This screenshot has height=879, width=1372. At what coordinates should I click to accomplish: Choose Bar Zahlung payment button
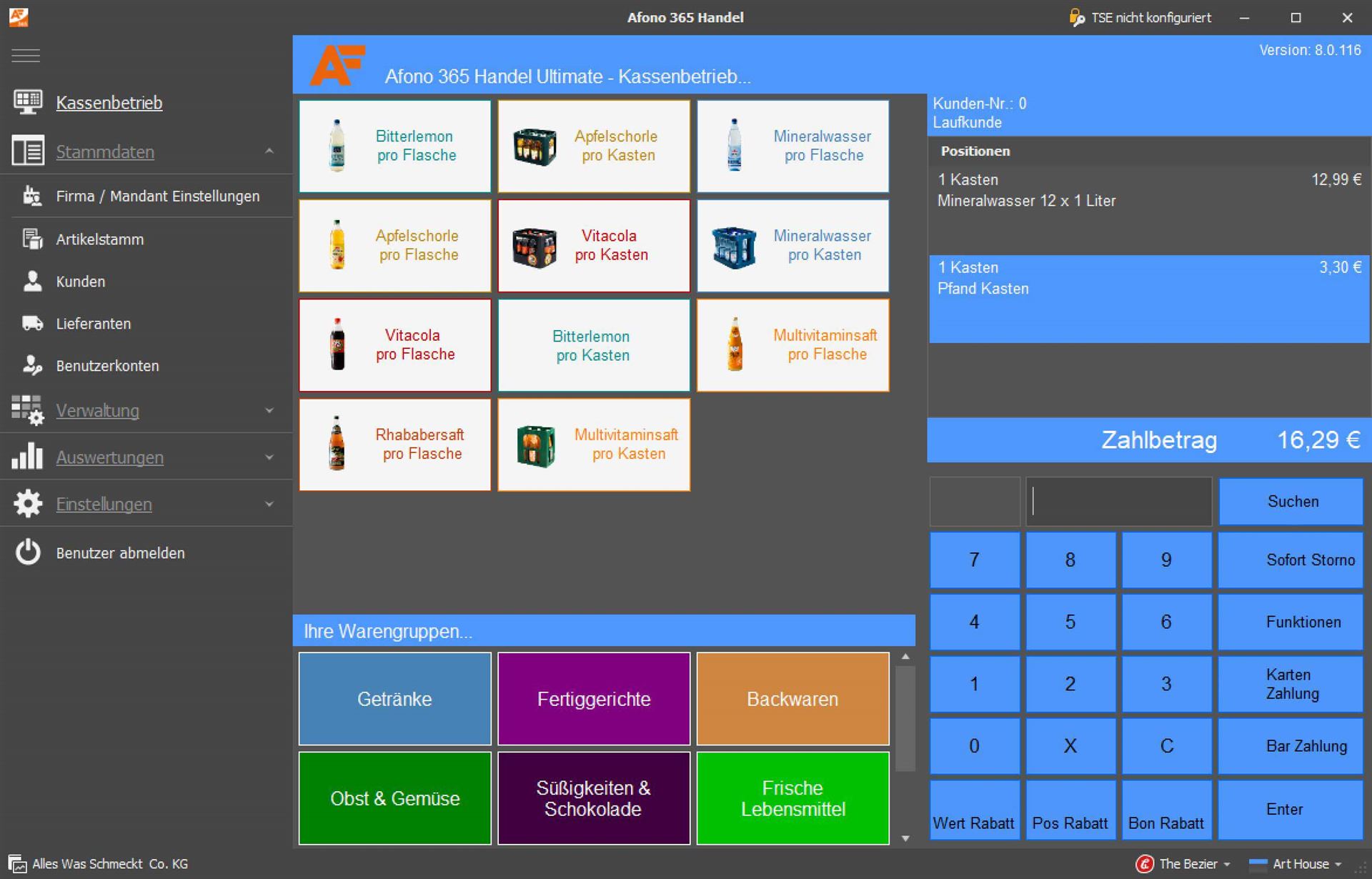(x=1291, y=746)
